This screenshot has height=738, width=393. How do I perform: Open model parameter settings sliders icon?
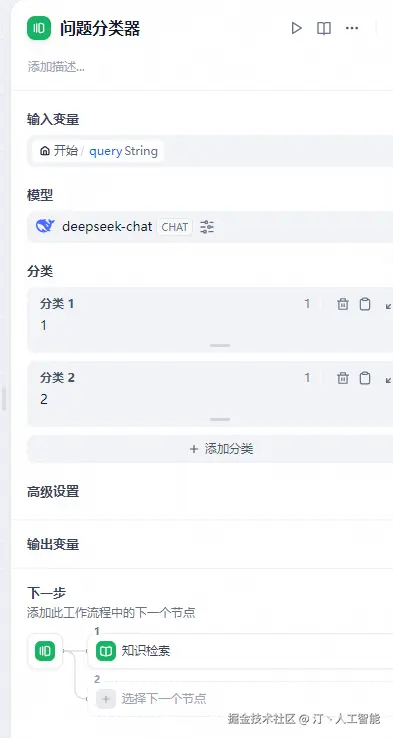click(x=207, y=227)
